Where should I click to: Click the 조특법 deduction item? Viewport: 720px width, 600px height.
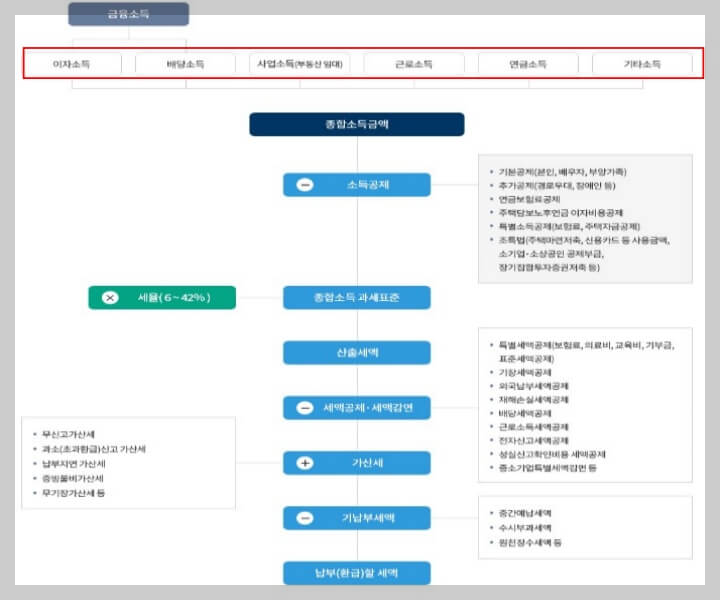point(585,253)
